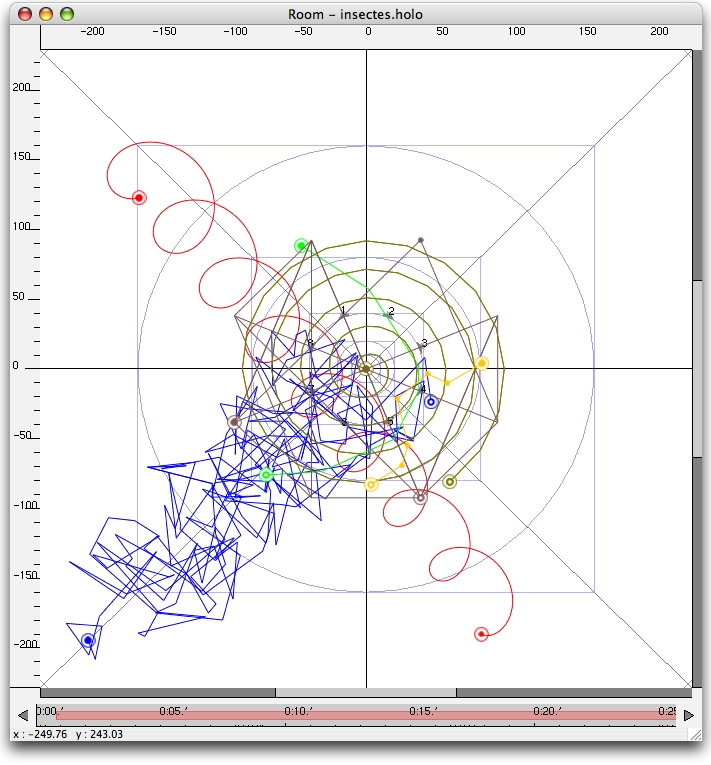711x765 pixels.
Task: Select the blue source point at the bottom left
Action: 88,640
